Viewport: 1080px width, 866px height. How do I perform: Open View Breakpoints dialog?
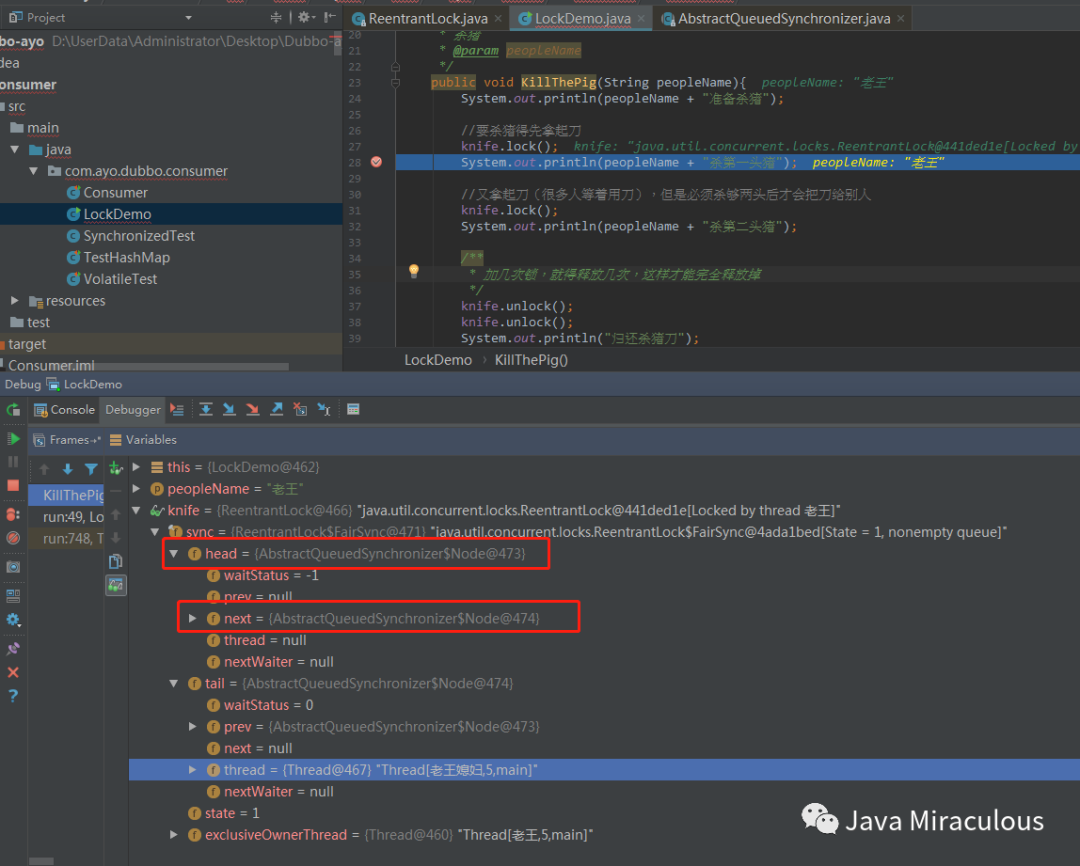point(13,514)
